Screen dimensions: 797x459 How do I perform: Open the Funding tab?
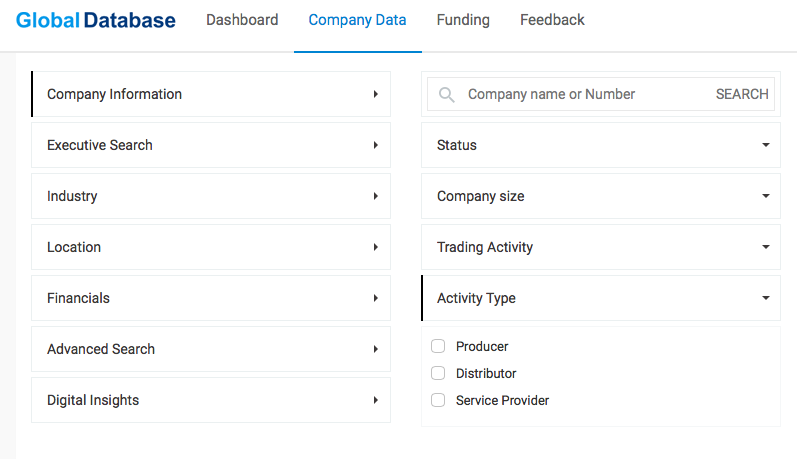[463, 20]
